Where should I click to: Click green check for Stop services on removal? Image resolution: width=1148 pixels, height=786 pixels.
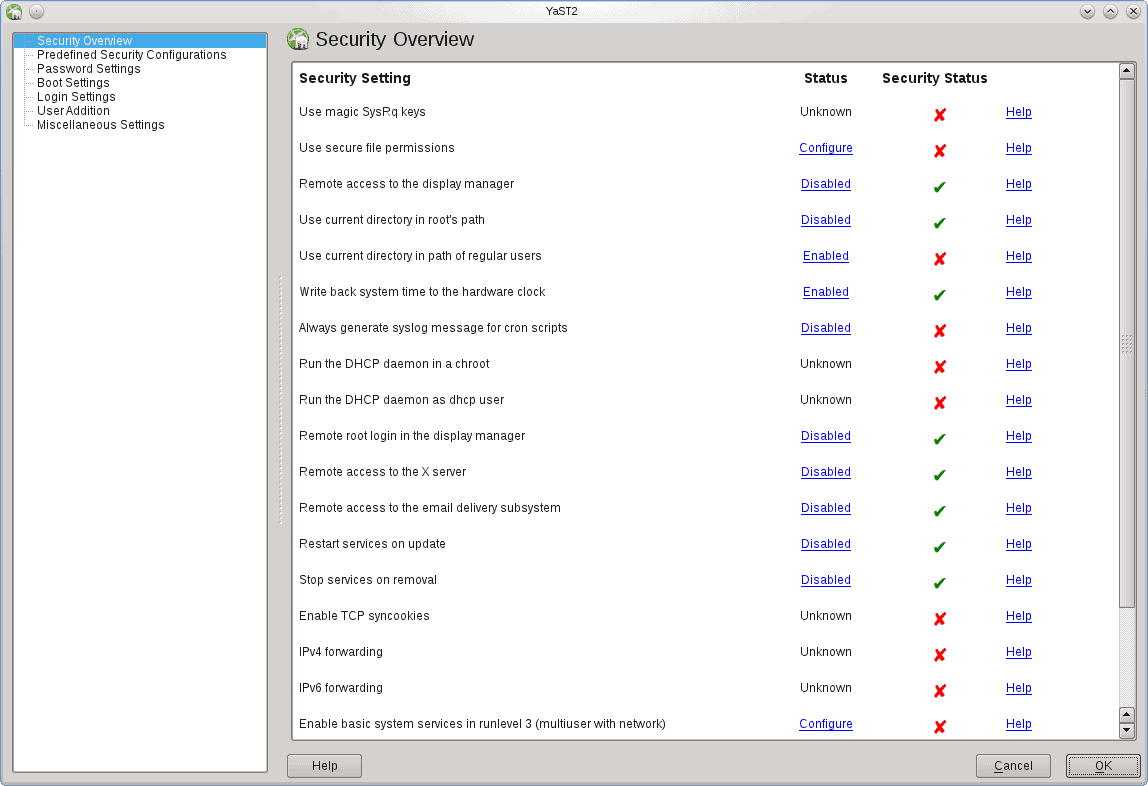[x=939, y=583]
